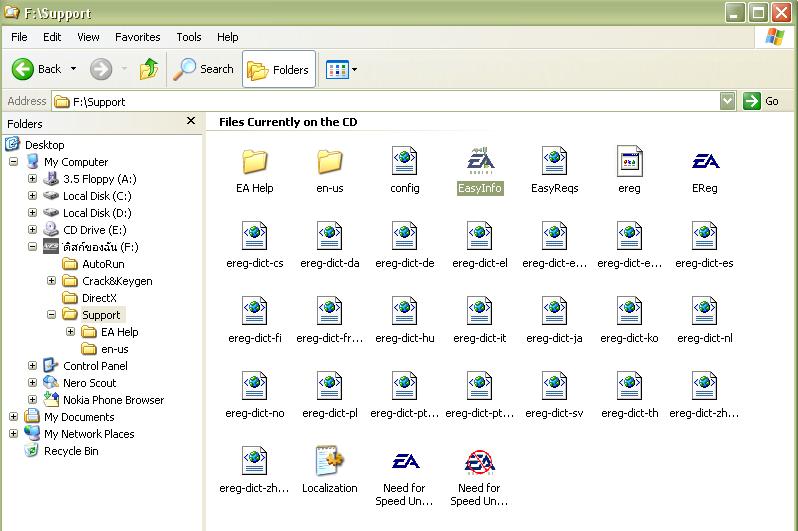Screen dimensions: 798x531
Task: Toggle the Folders pane button
Action: pos(279,69)
